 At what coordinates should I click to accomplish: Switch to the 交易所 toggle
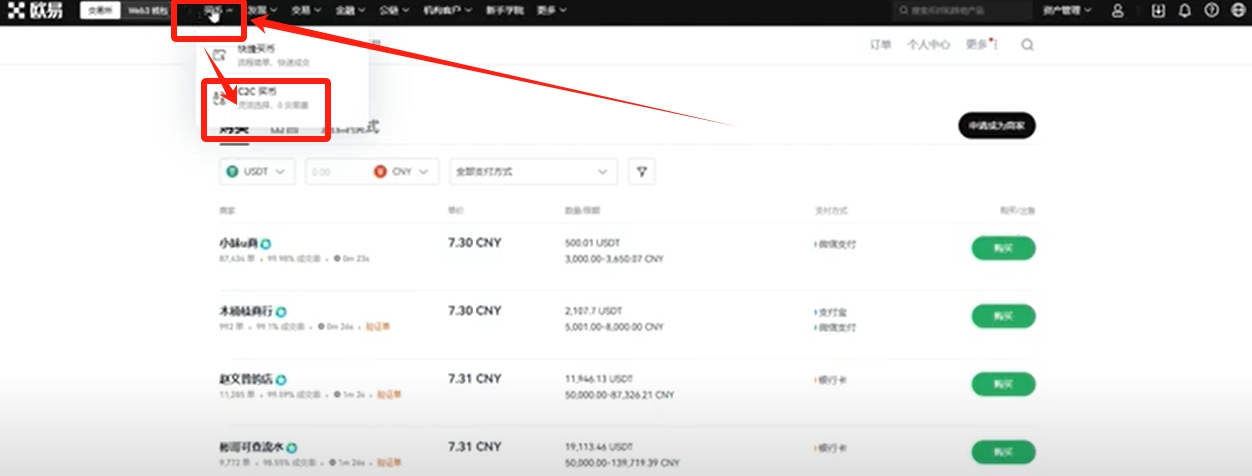(100, 11)
